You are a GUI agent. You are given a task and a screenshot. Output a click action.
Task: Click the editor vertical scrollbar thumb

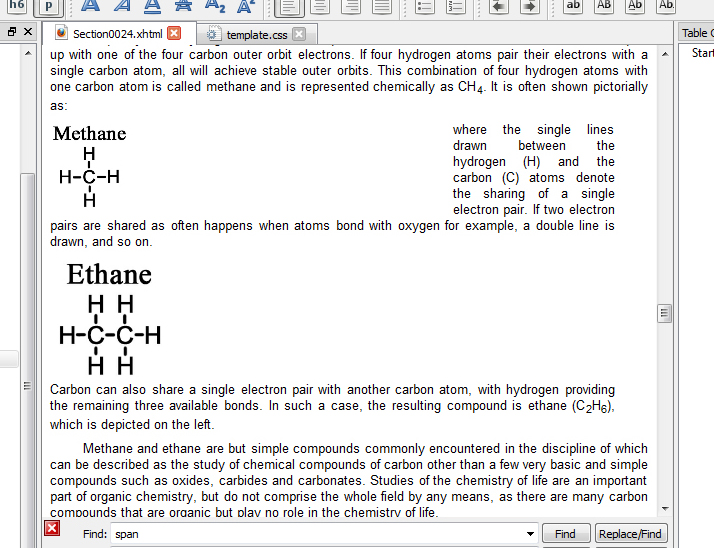tap(665, 313)
